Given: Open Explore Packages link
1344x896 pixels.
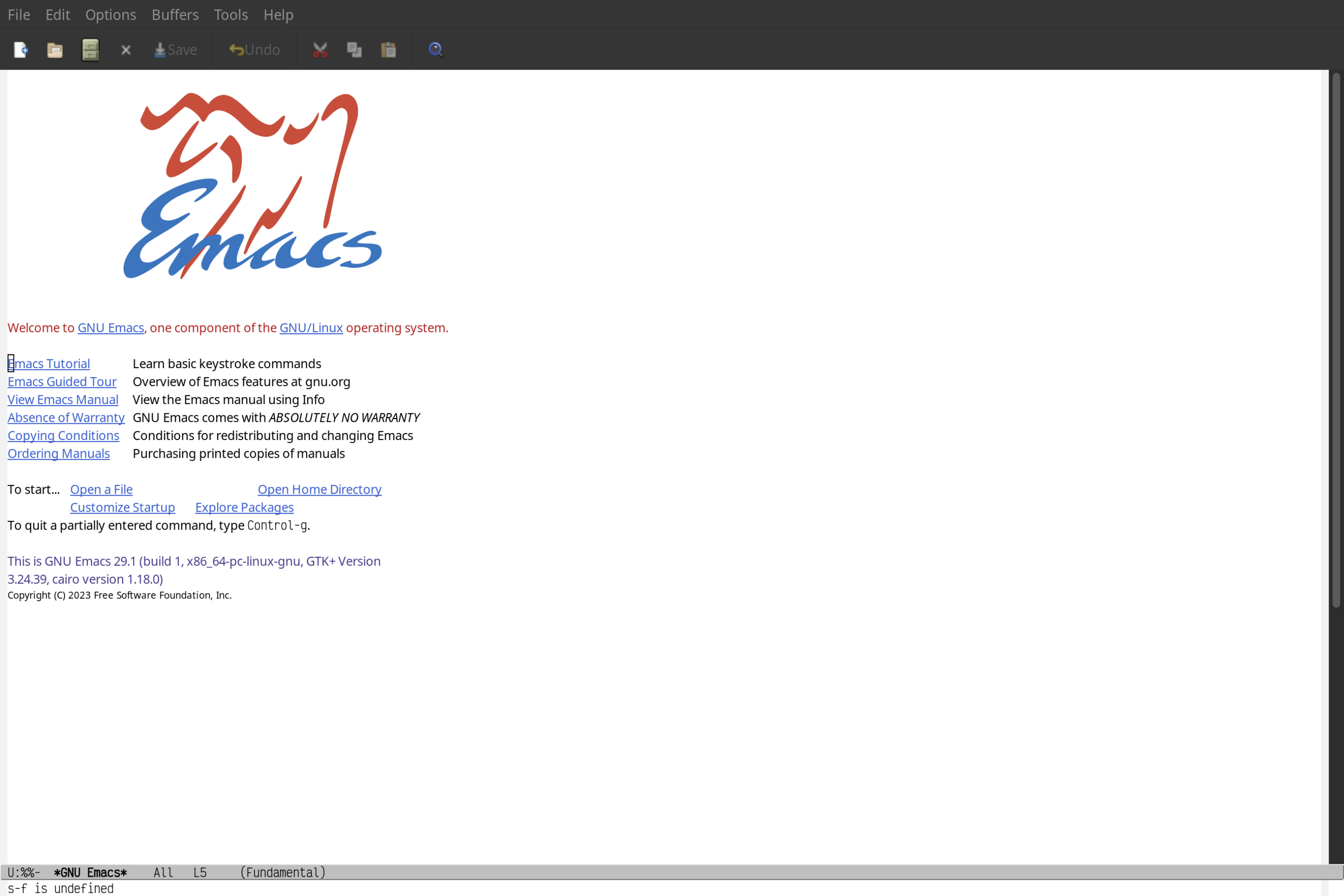Looking at the screenshot, I should click(244, 507).
